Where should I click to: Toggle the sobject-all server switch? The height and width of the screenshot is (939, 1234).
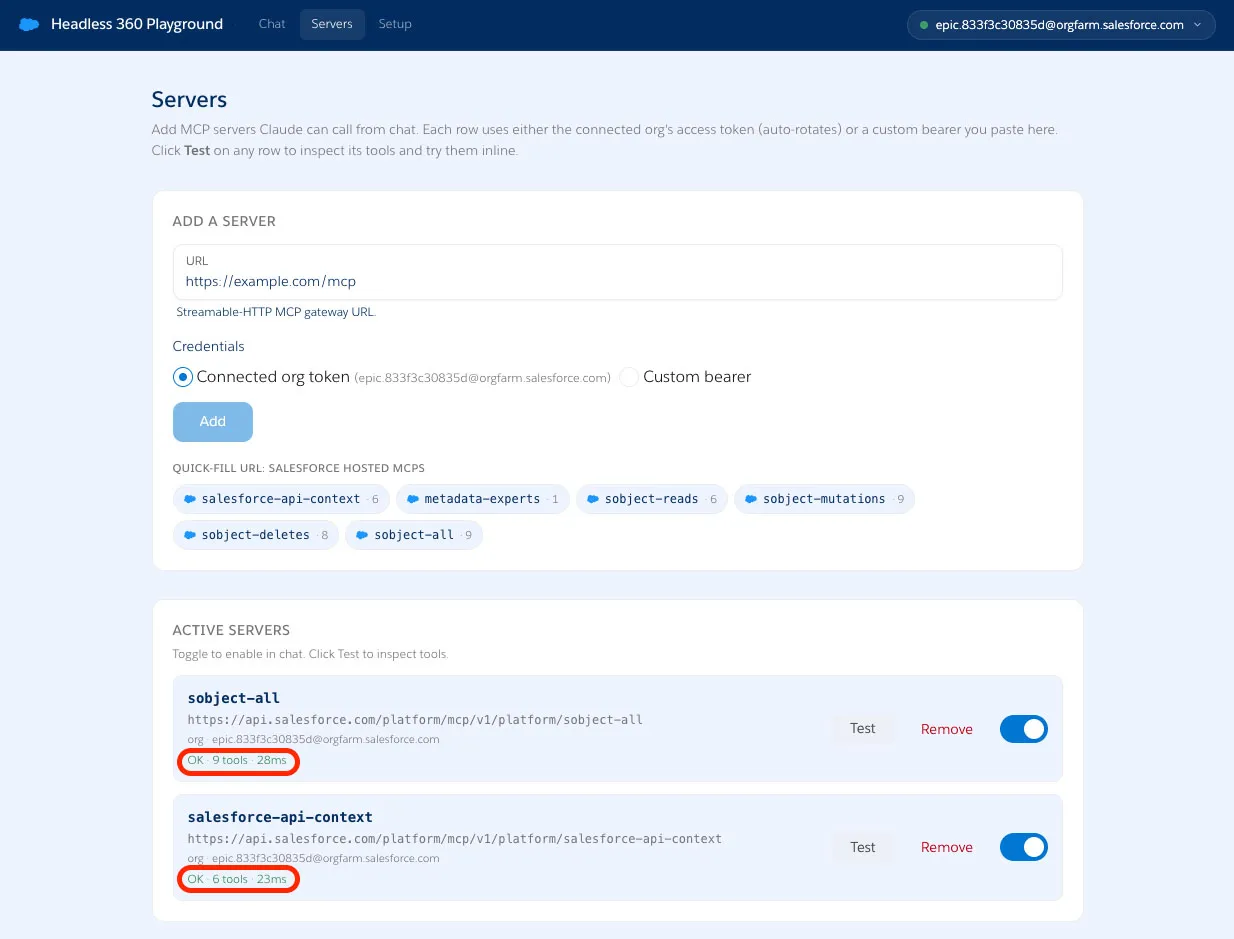(1024, 729)
